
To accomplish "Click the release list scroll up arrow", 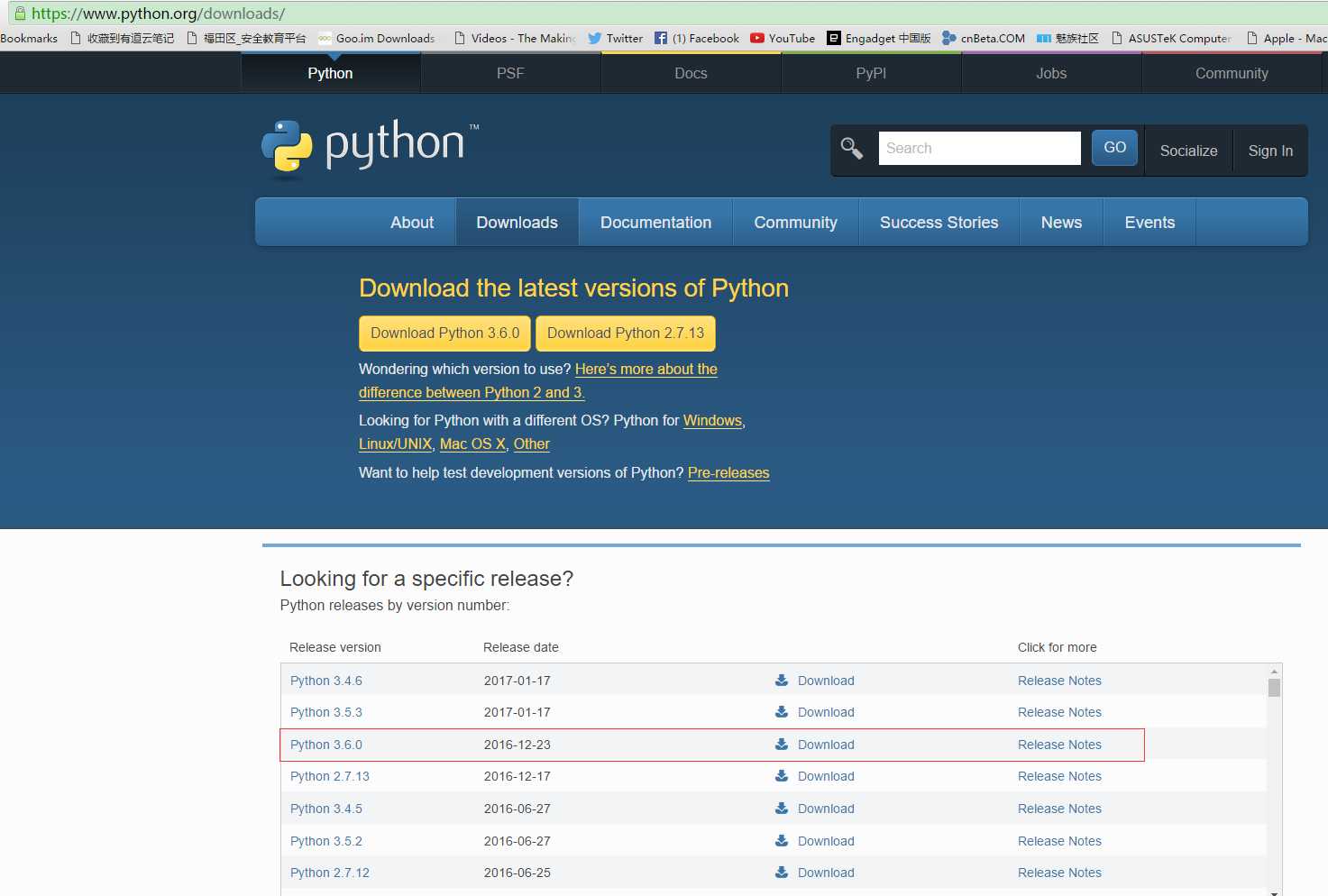I will tap(1274, 672).
